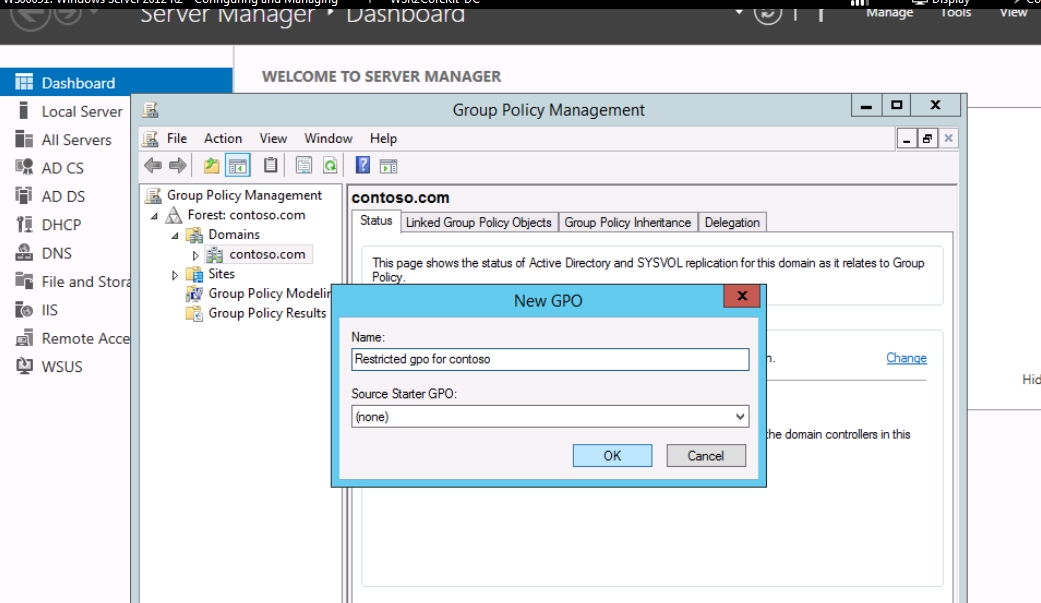Expand the contoso.com domain tree node
Viewport: 1041px width, 603px height.
click(196, 255)
